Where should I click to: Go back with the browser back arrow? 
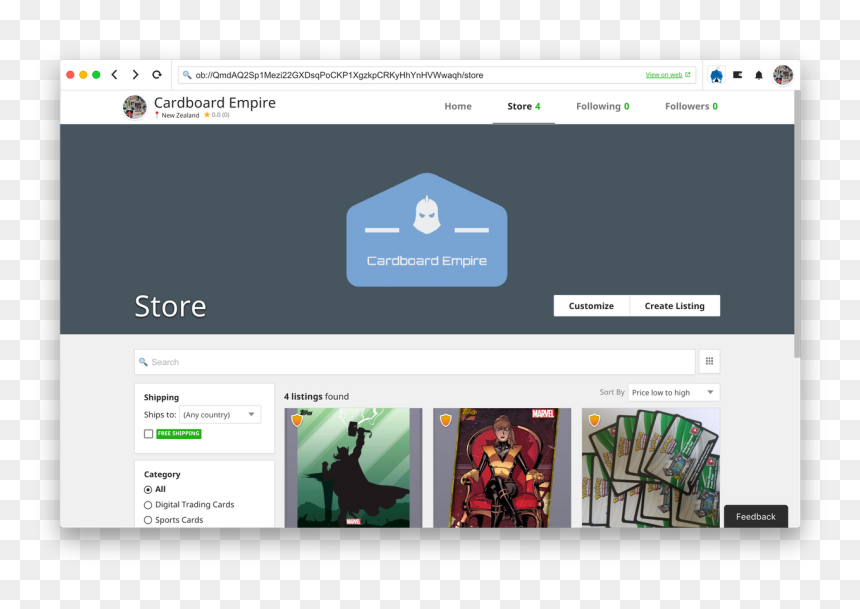115,75
